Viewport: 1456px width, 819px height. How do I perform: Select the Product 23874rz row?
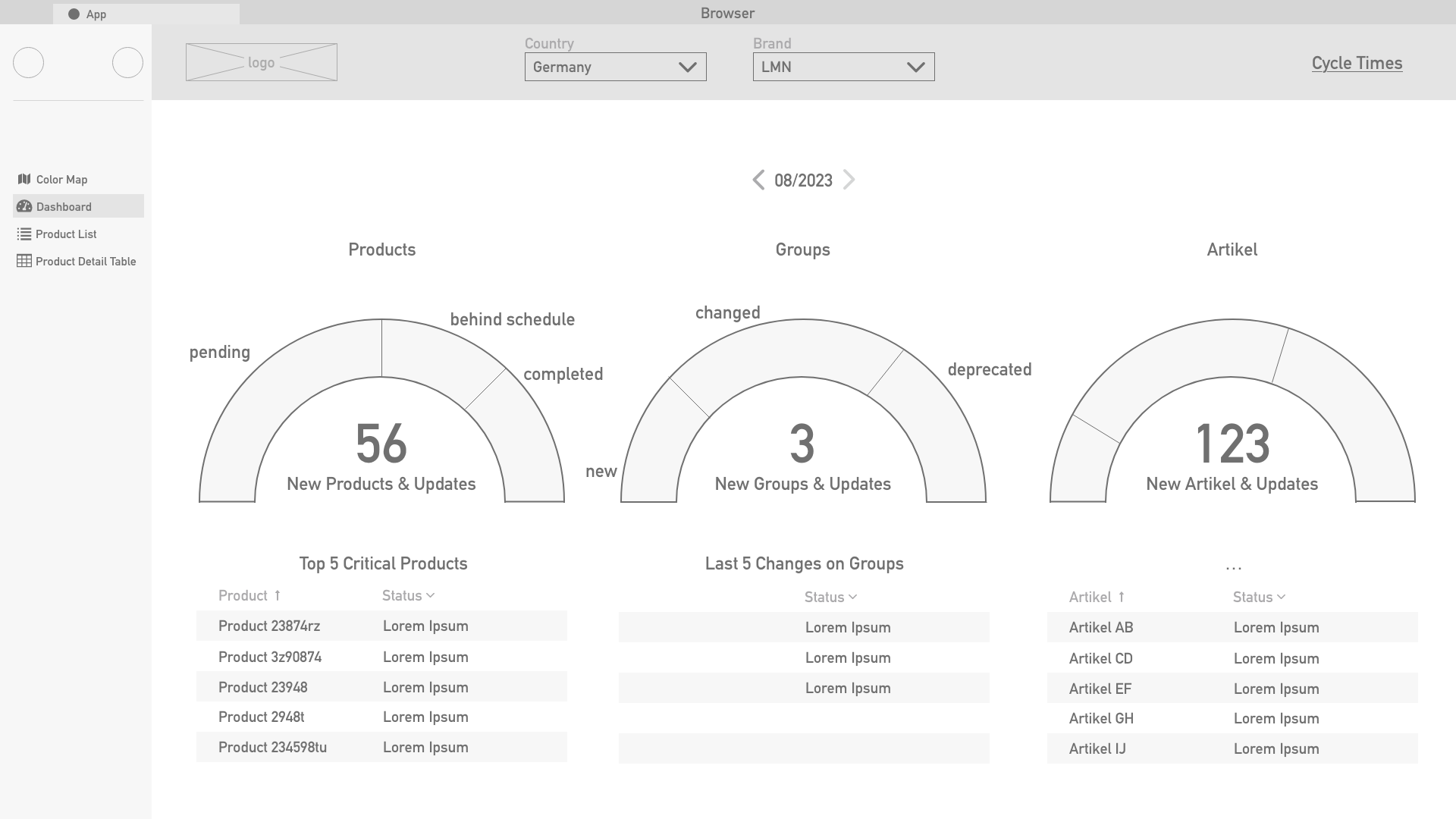point(381,626)
